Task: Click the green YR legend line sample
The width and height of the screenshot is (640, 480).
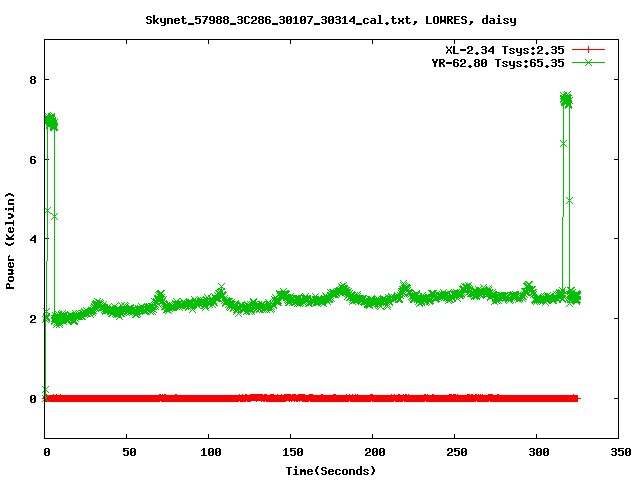Action: [588, 62]
